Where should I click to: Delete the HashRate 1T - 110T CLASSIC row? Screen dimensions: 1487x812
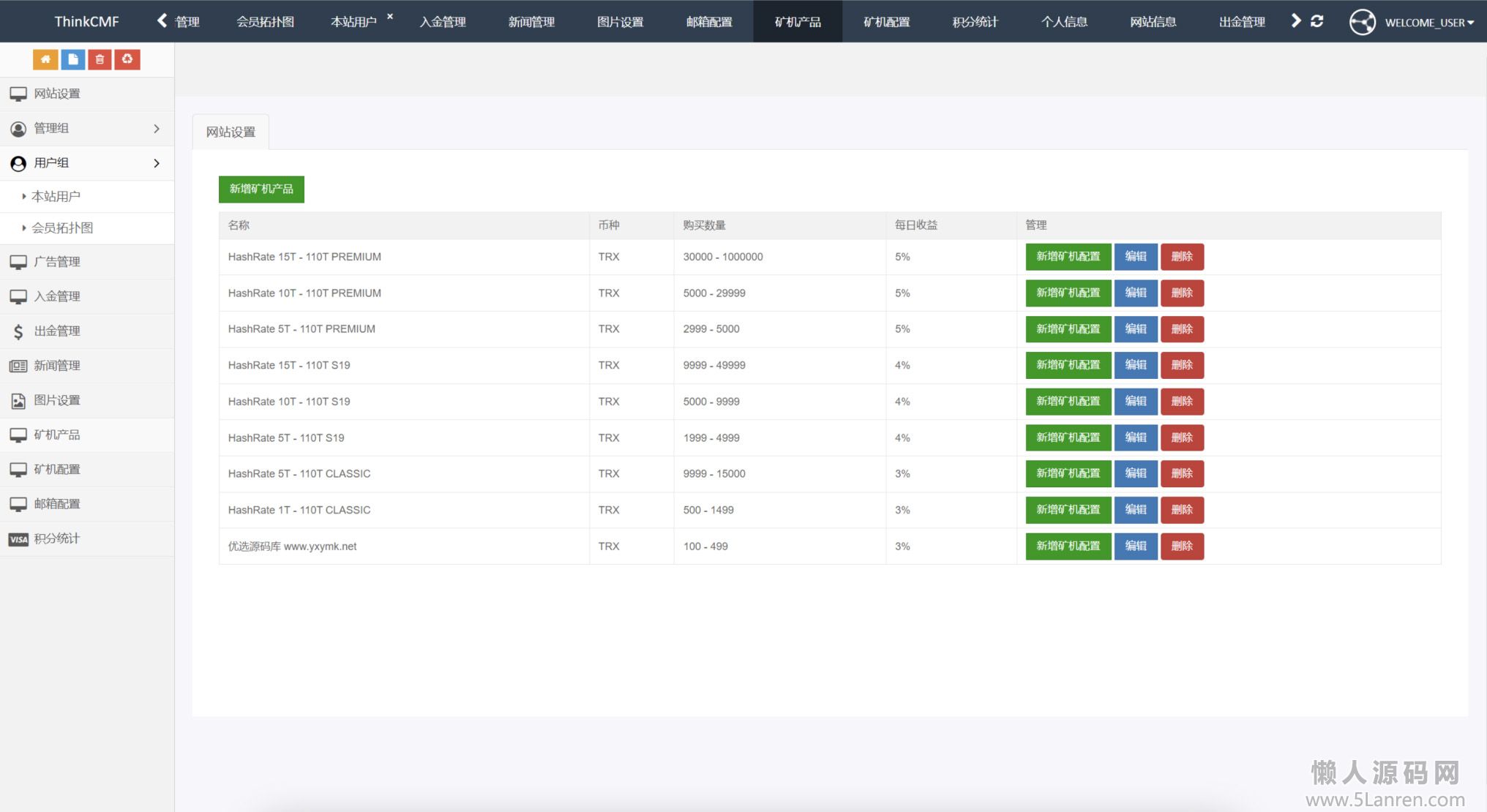click(1181, 510)
